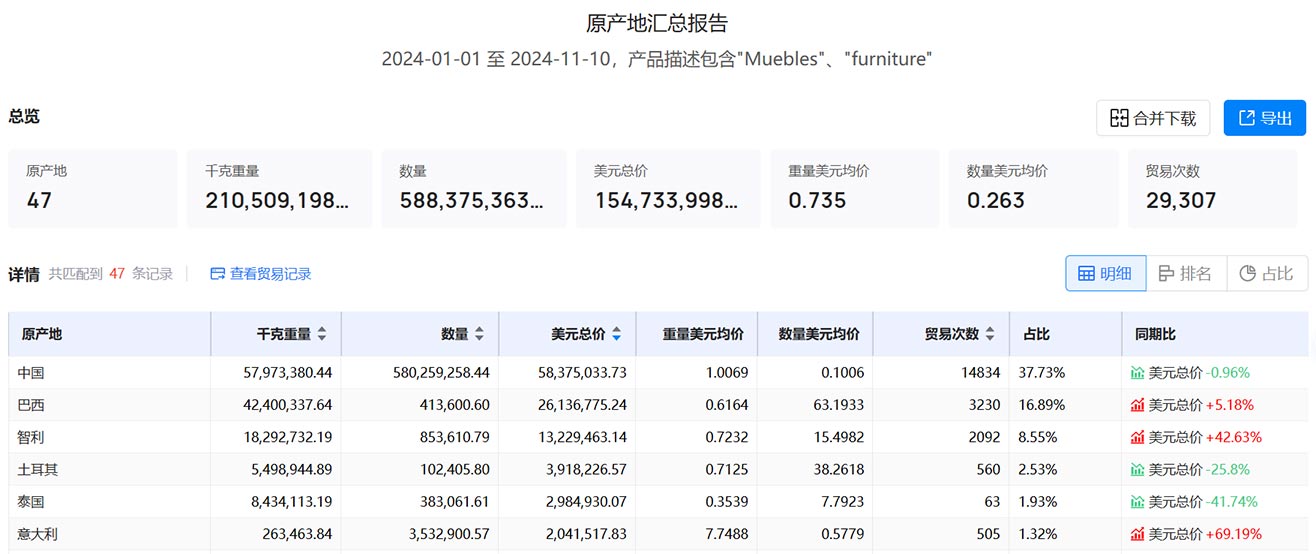The height and width of the screenshot is (554, 1316).
Task: Click value 58,375,033.73 in 中国 row
Action: coord(582,373)
